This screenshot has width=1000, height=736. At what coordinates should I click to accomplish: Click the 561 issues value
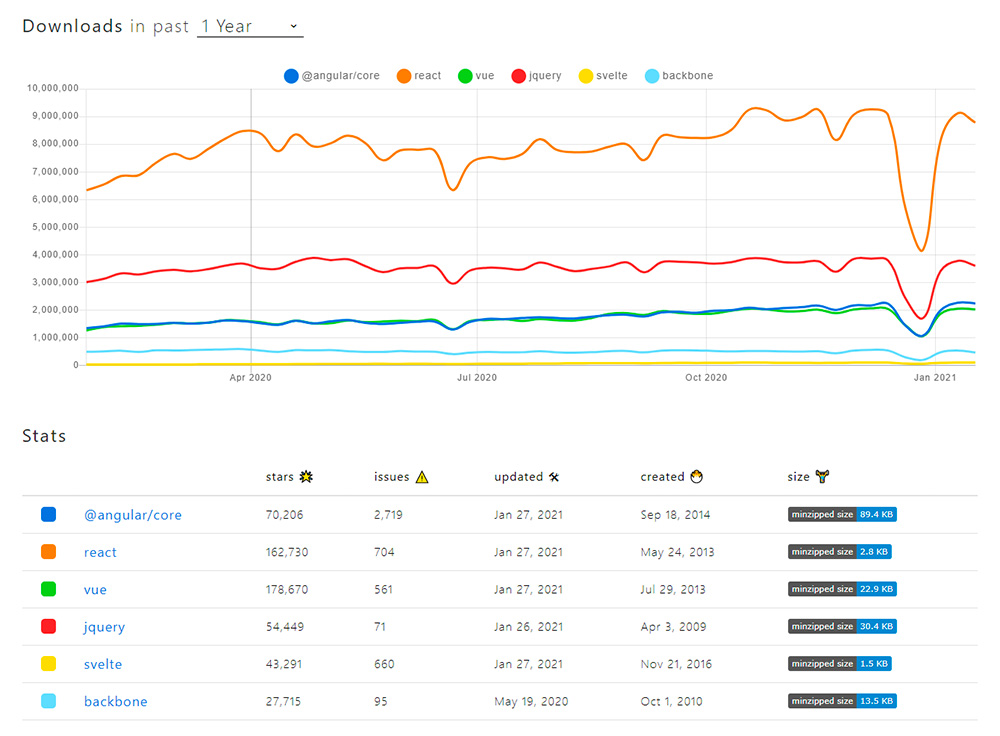pyautogui.click(x=383, y=589)
